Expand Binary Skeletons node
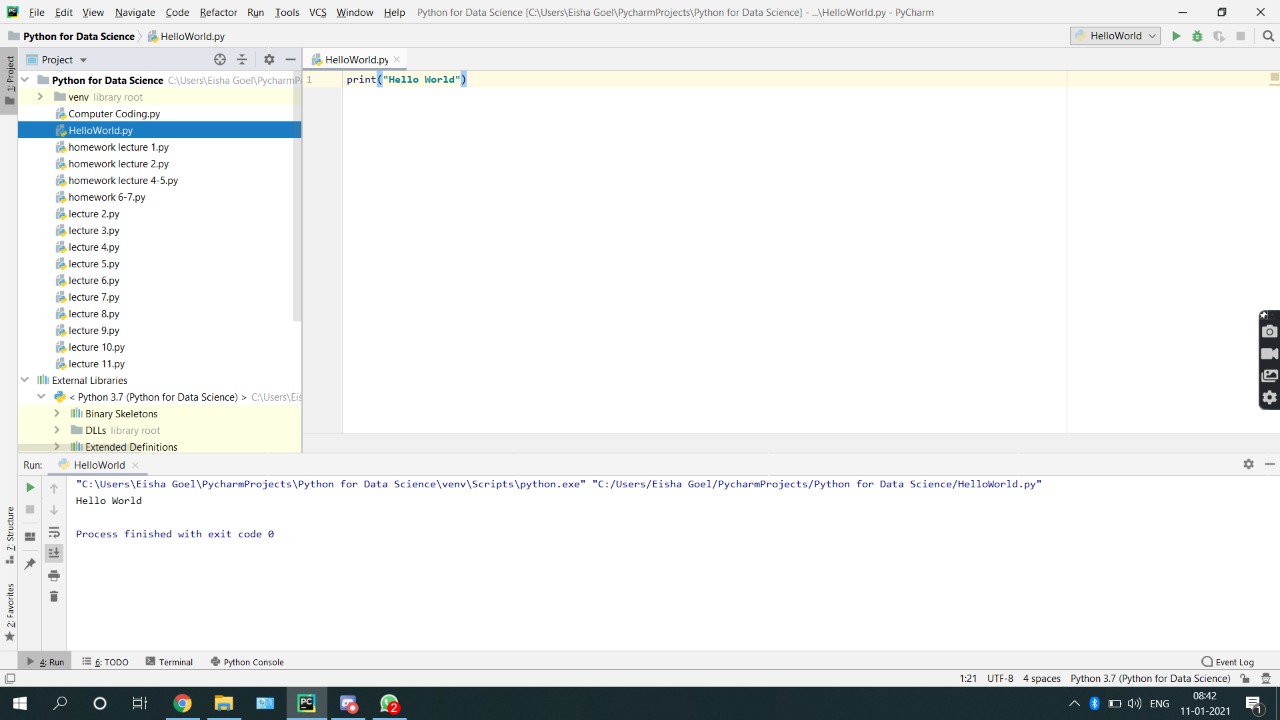This screenshot has height=720, width=1280. [x=56, y=414]
